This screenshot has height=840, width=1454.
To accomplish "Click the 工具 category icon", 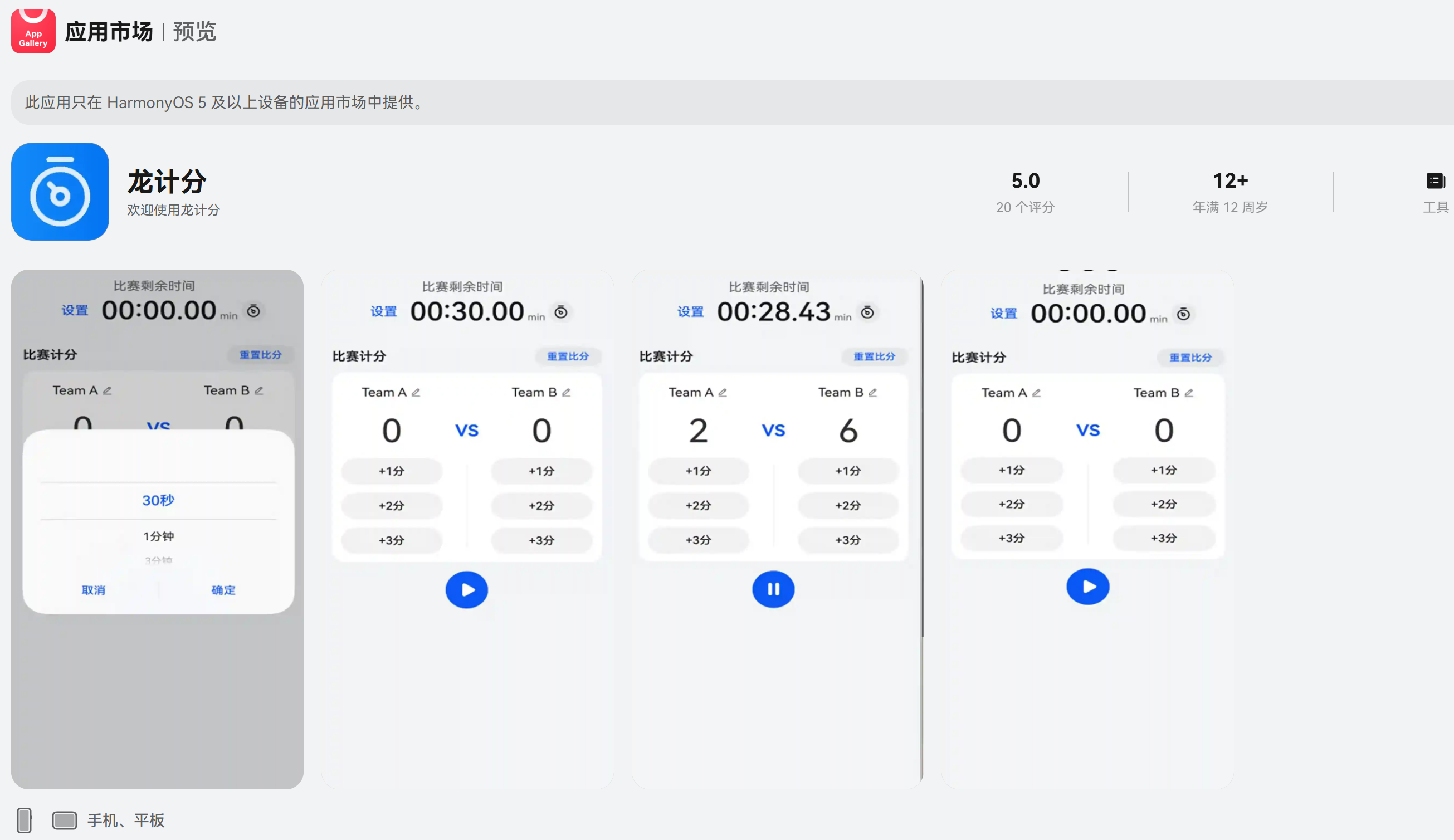I will [1436, 180].
